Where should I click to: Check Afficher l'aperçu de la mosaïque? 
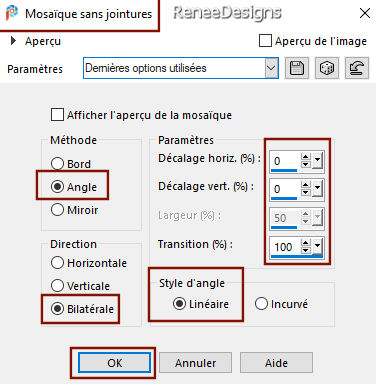[x=57, y=115]
